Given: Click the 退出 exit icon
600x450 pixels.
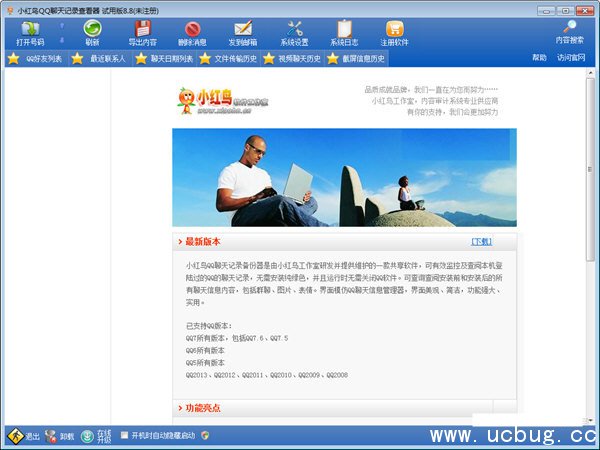Looking at the screenshot, I should [x=16, y=435].
